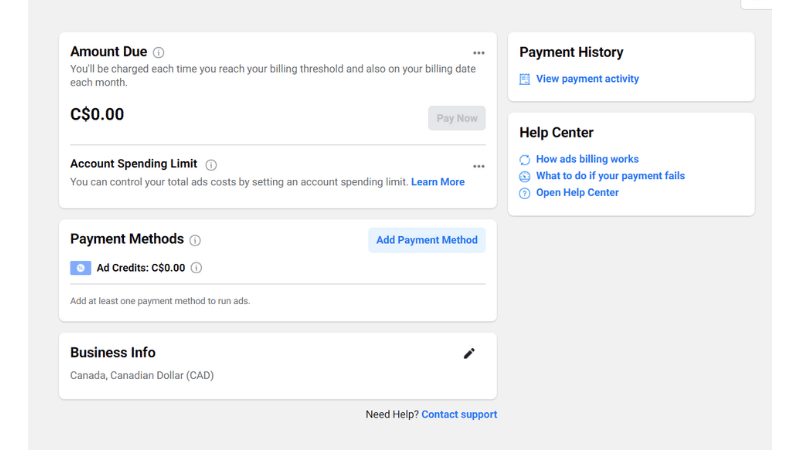800x450 pixels.
Task: Open the How ads billing works link
Action: coord(587,159)
